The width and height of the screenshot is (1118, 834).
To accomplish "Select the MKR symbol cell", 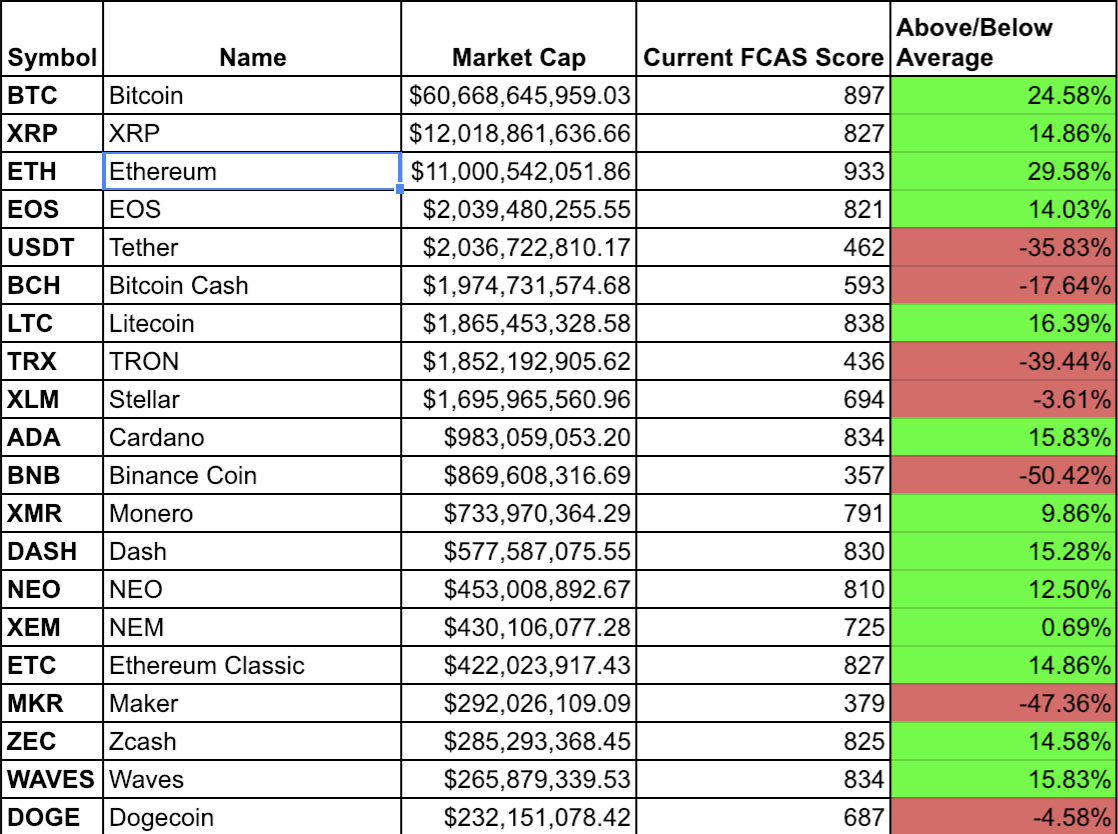I will pos(52,704).
